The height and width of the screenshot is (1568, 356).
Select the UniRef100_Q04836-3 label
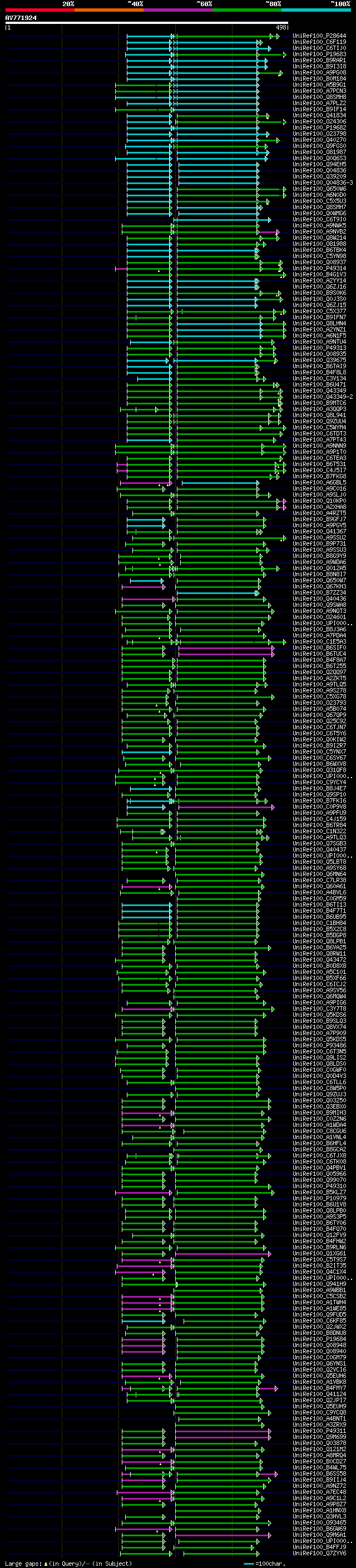[323, 182]
